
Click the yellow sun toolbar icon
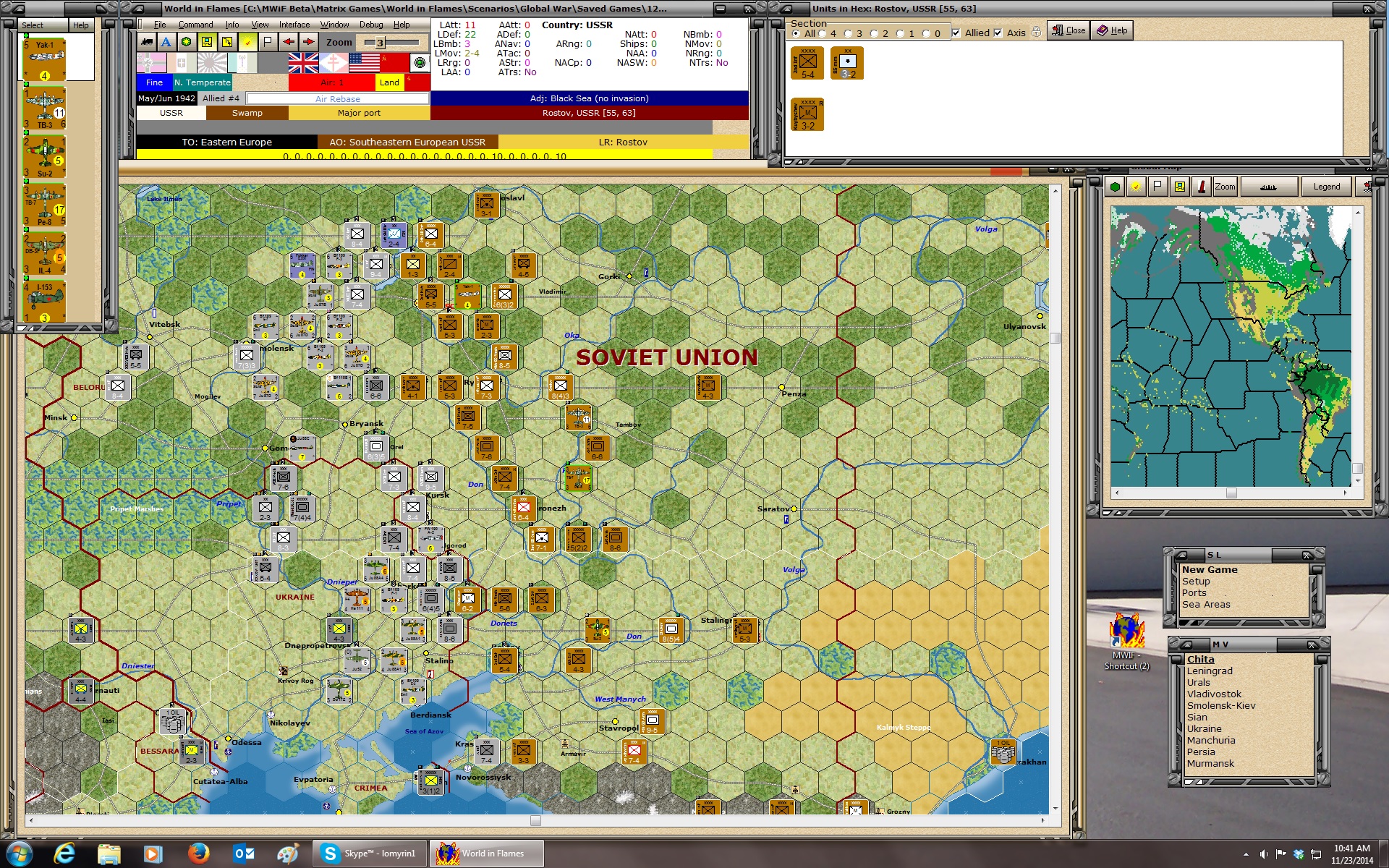click(247, 42)
